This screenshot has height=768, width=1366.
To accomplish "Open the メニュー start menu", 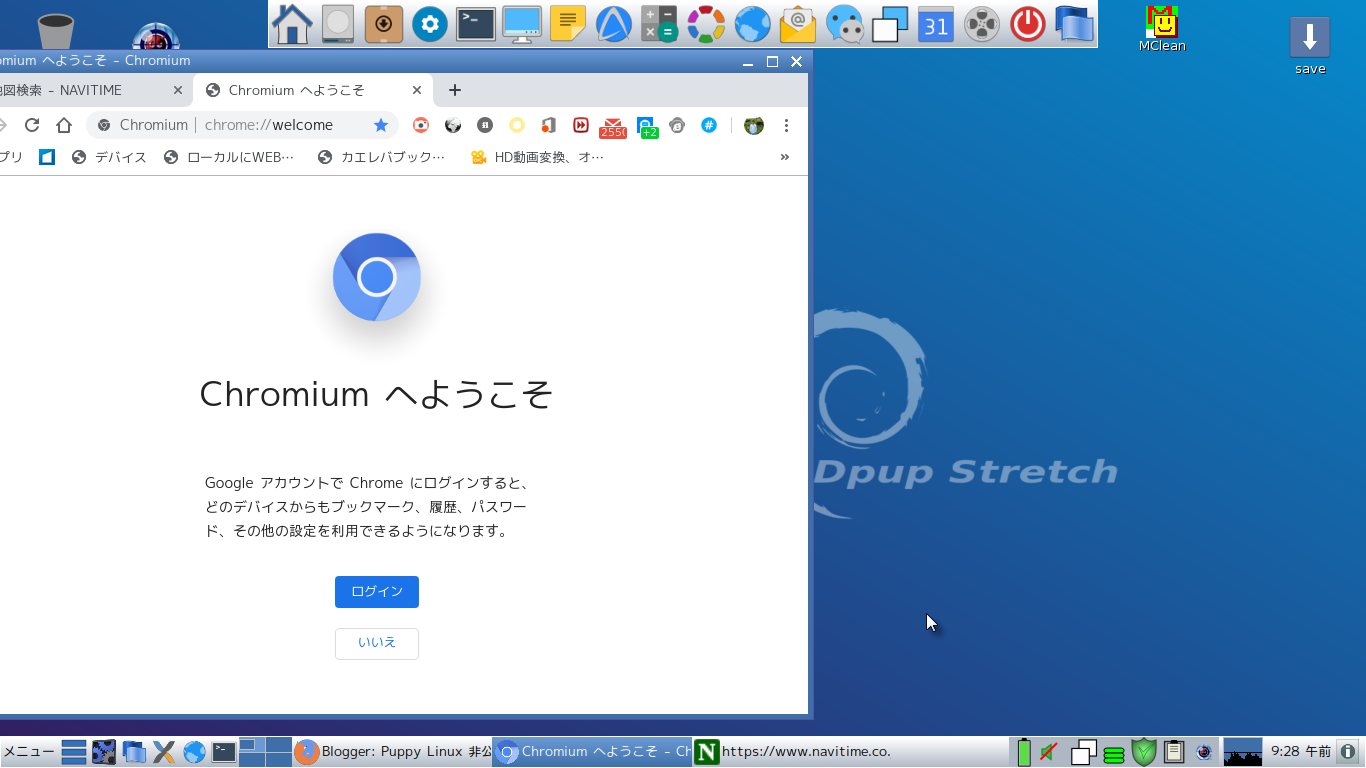I will click(28, 751).
